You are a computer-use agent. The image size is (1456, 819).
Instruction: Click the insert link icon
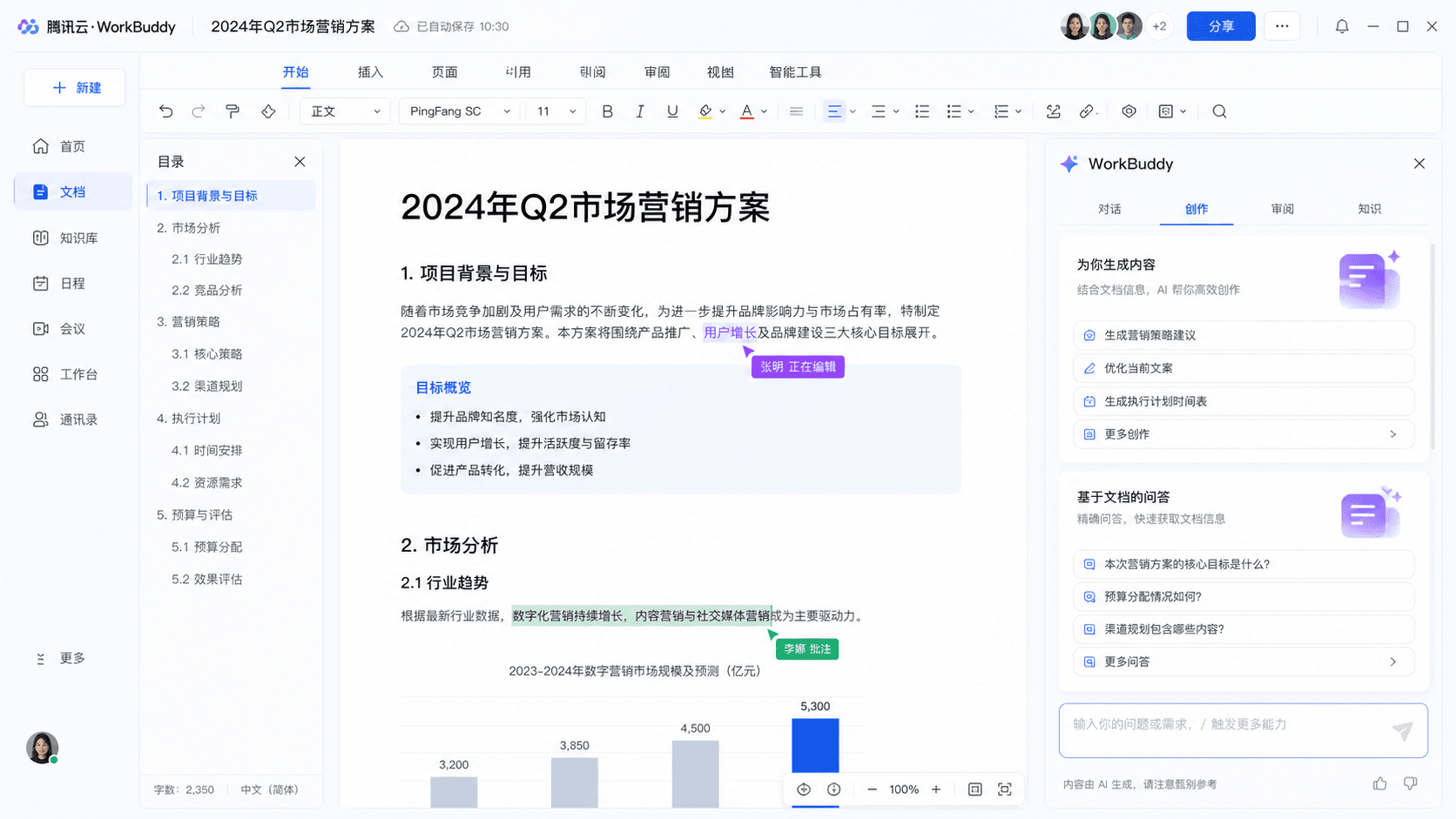1087,111
